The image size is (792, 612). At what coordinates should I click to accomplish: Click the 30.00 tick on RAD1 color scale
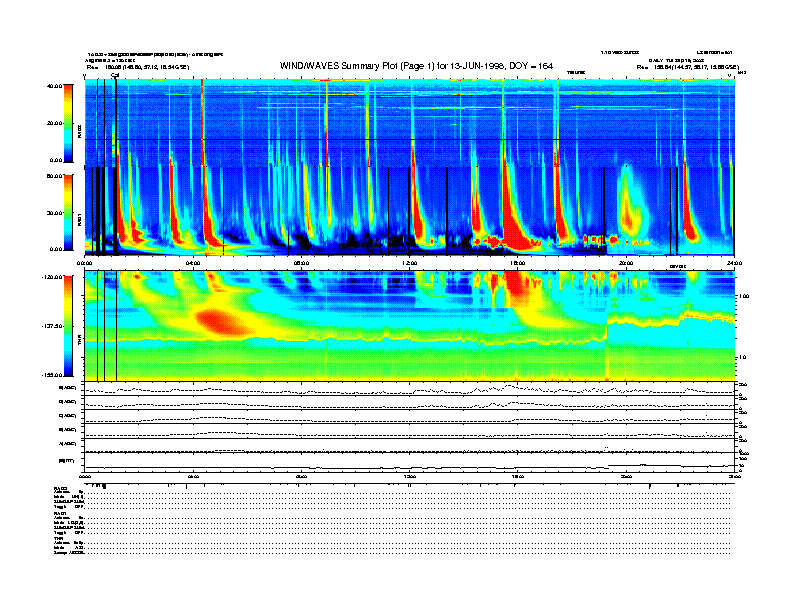(x=54, y=213)
